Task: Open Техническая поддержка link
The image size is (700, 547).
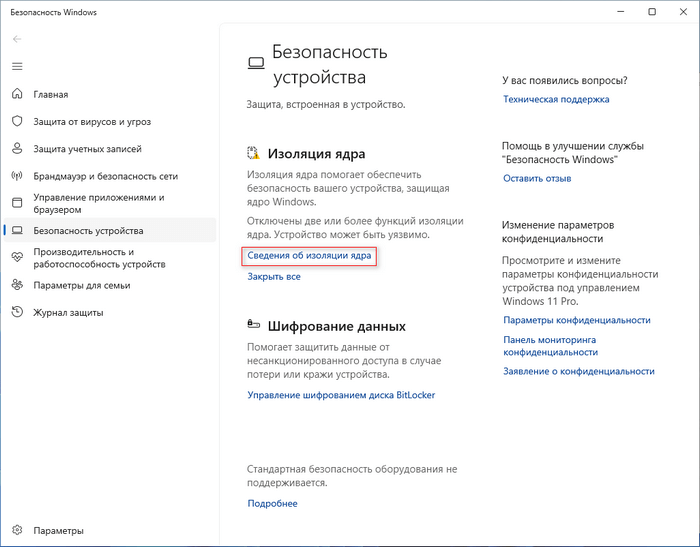Action: tap(556, 99)
